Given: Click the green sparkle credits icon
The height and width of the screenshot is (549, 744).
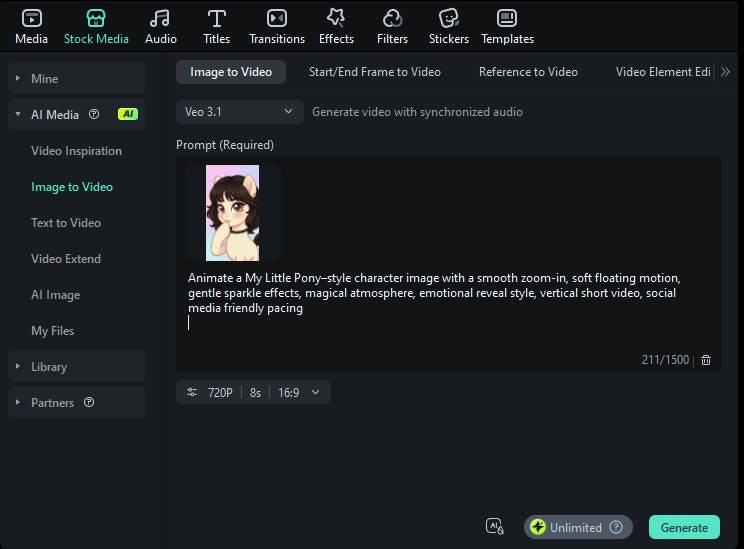Looking at the screenshot, I should pos(538,527).
